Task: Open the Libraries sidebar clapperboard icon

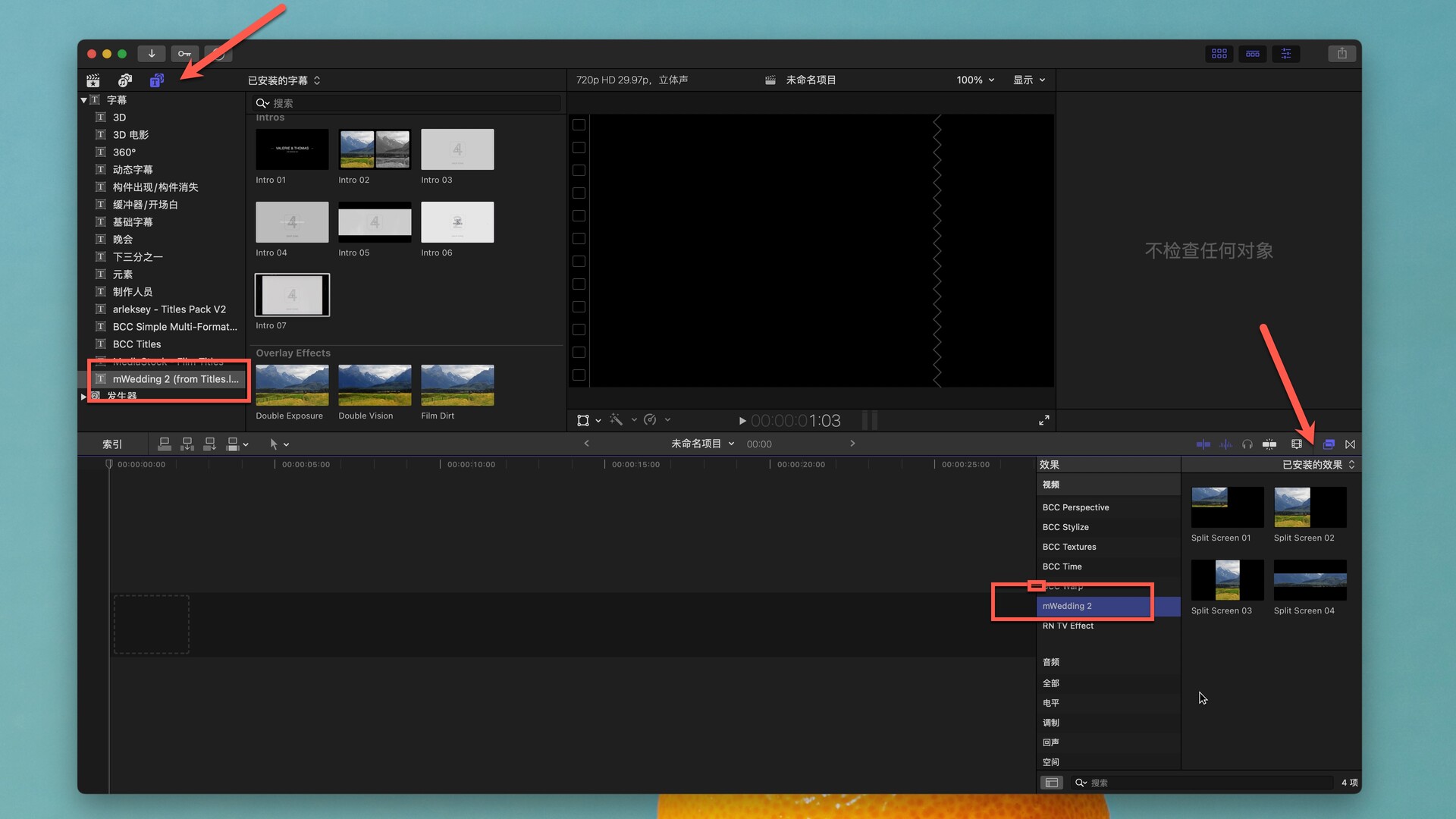Action: (93, 80)
